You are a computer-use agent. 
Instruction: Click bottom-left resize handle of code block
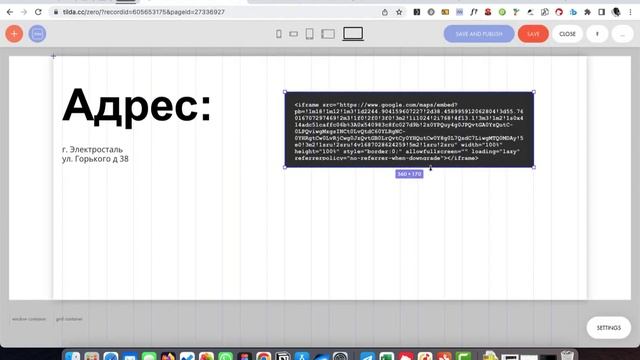[x=285, y=167]
